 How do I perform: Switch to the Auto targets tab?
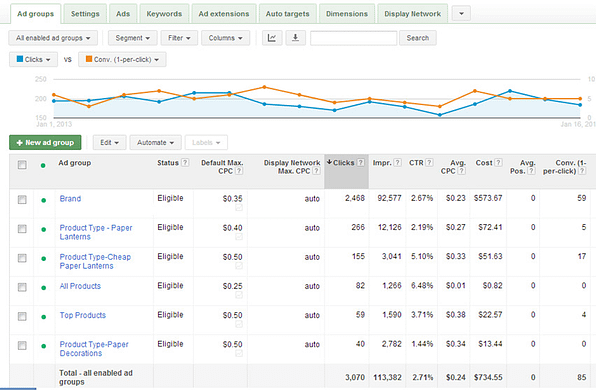(287, 14)
